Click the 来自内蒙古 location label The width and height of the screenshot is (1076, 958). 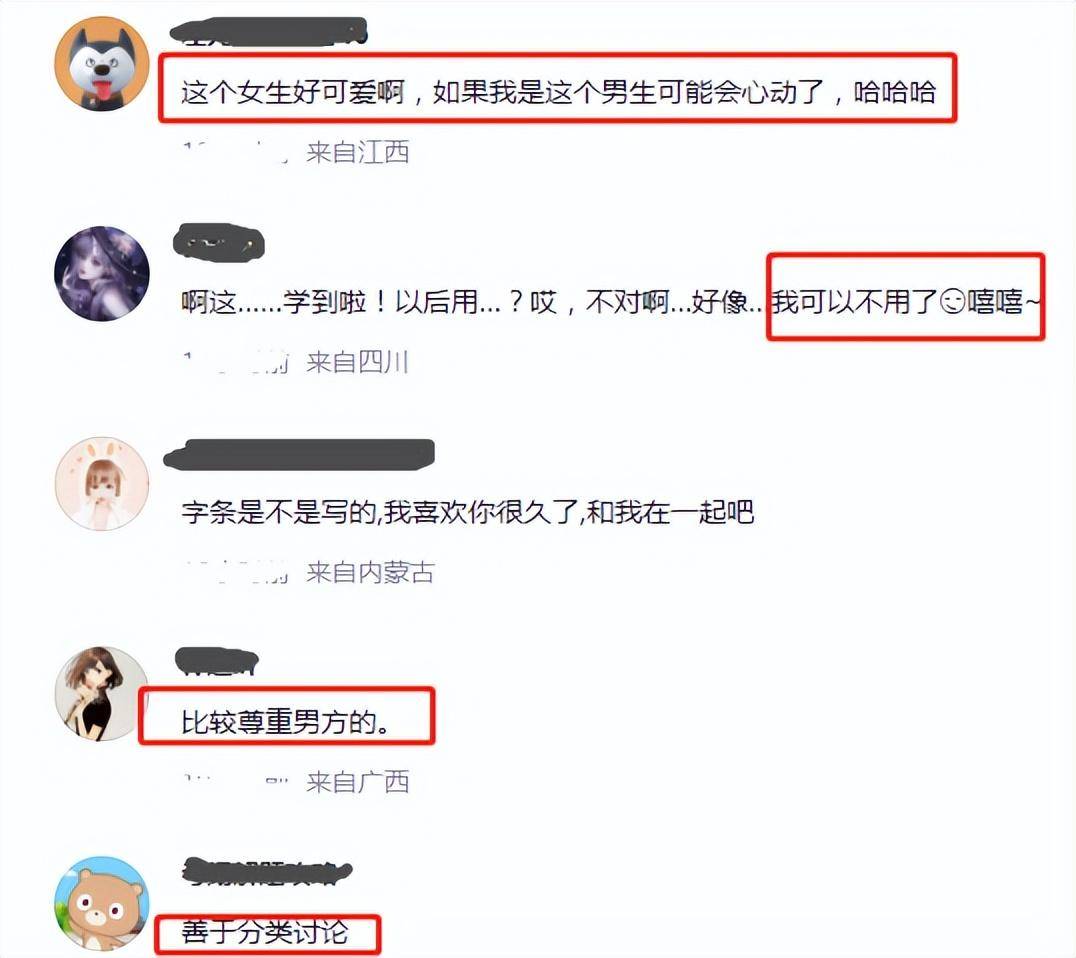[x=371, y=572]
